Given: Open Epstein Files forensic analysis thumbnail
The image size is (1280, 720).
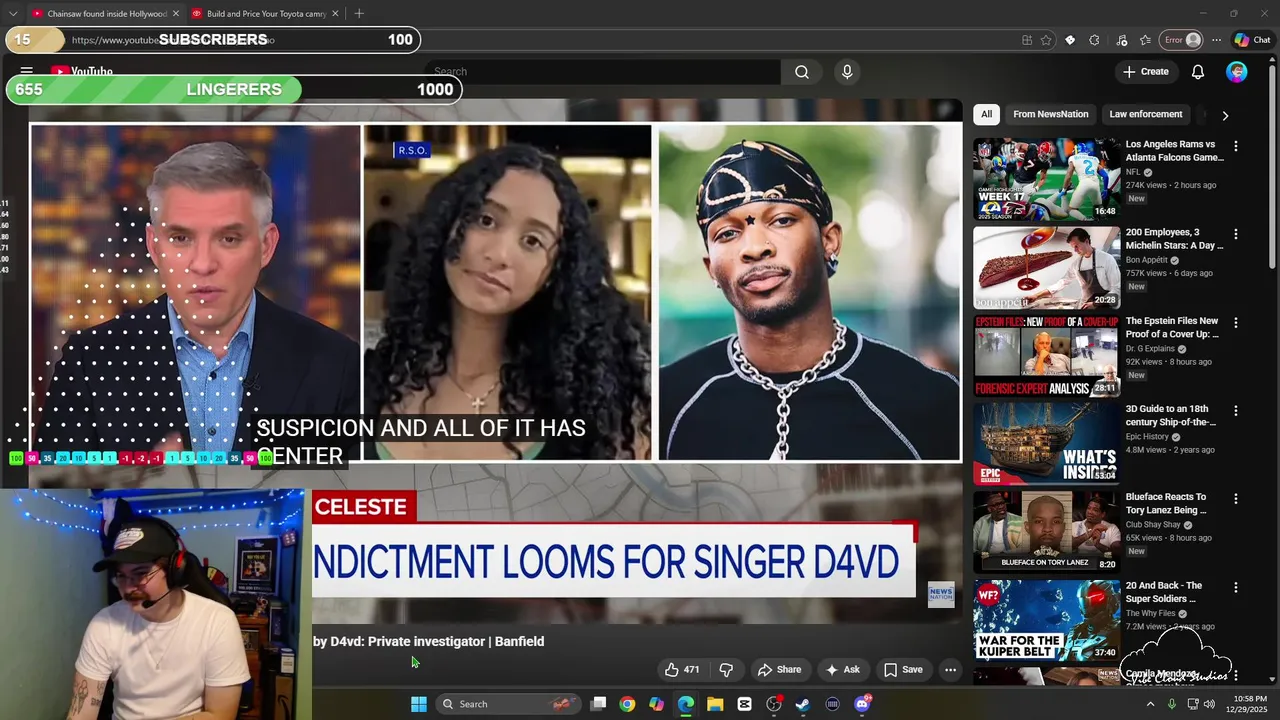Looking at the screenshot, I should [x=1047, y=356].
